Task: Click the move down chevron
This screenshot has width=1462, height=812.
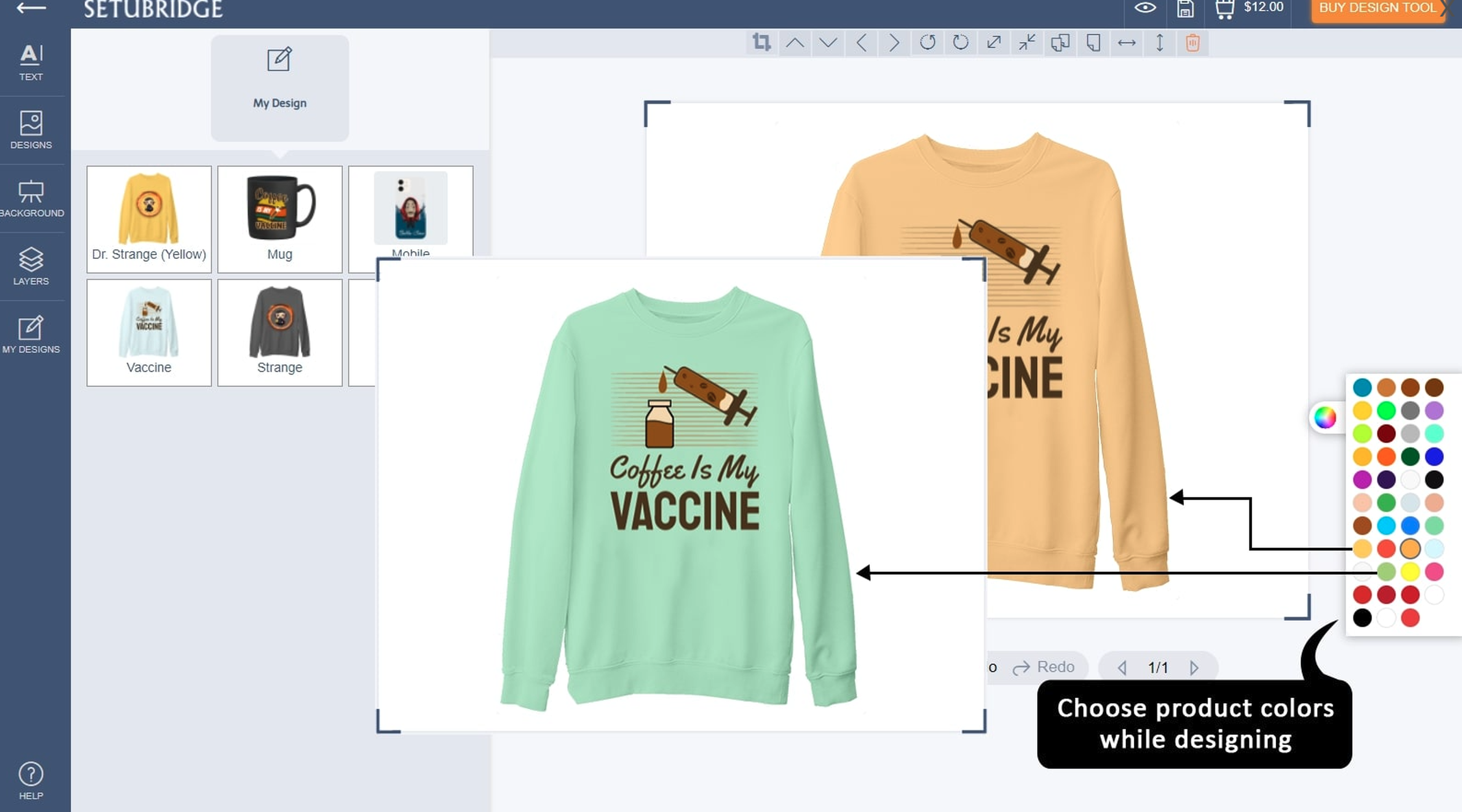Action: coord(828,43)
